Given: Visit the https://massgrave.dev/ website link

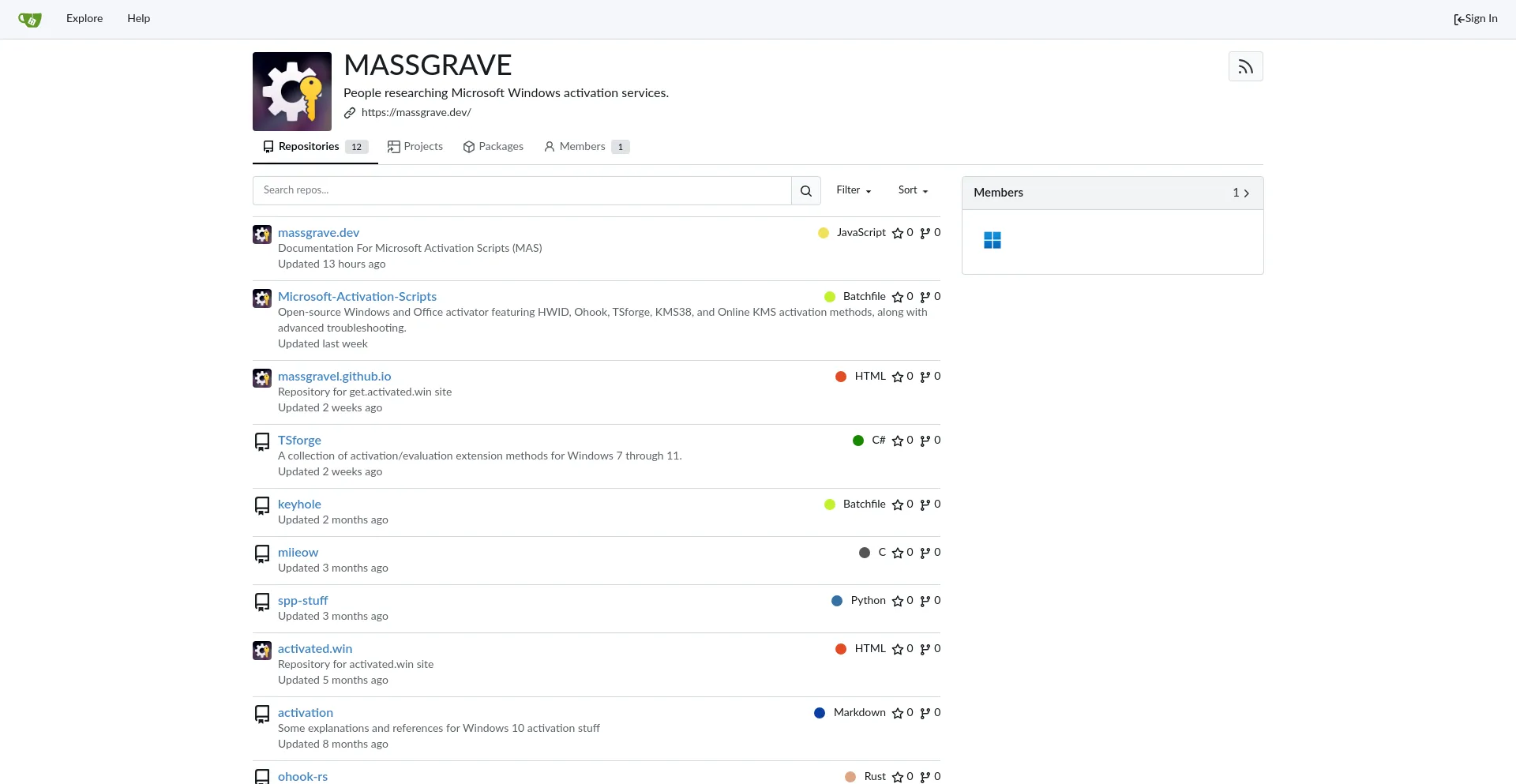Looking at the screenshot, I should click(416, 113).
